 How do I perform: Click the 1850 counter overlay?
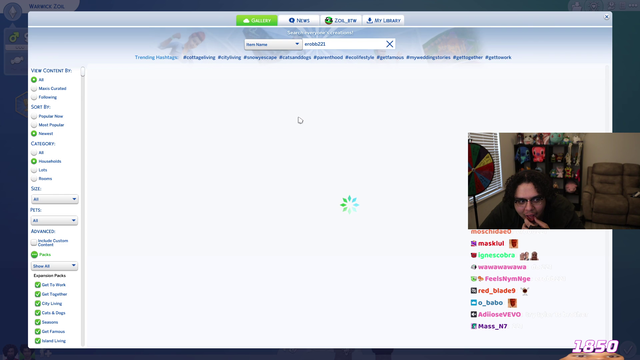(595, 347)
